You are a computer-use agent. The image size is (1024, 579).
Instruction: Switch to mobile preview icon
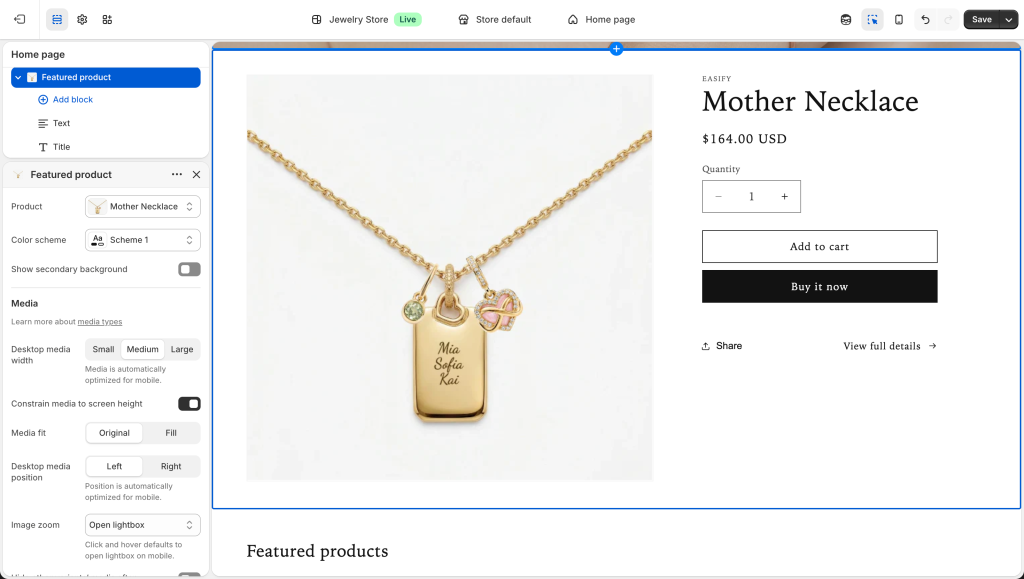pyautogui.click(x=899, y=19)
